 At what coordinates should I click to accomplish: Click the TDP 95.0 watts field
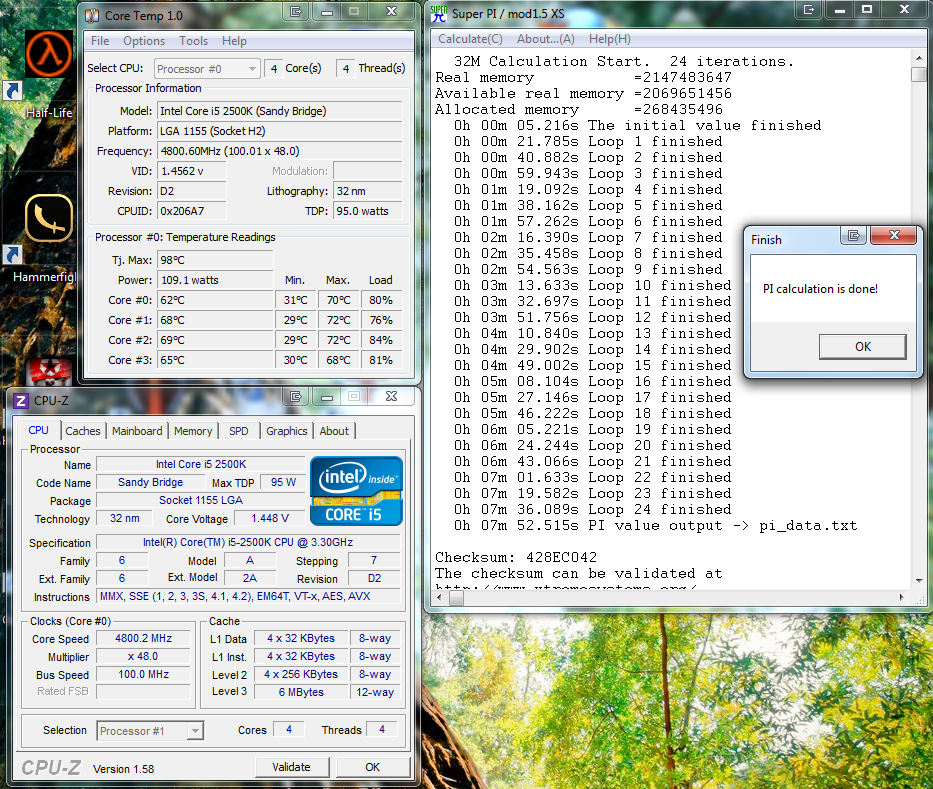click(367, 211)
